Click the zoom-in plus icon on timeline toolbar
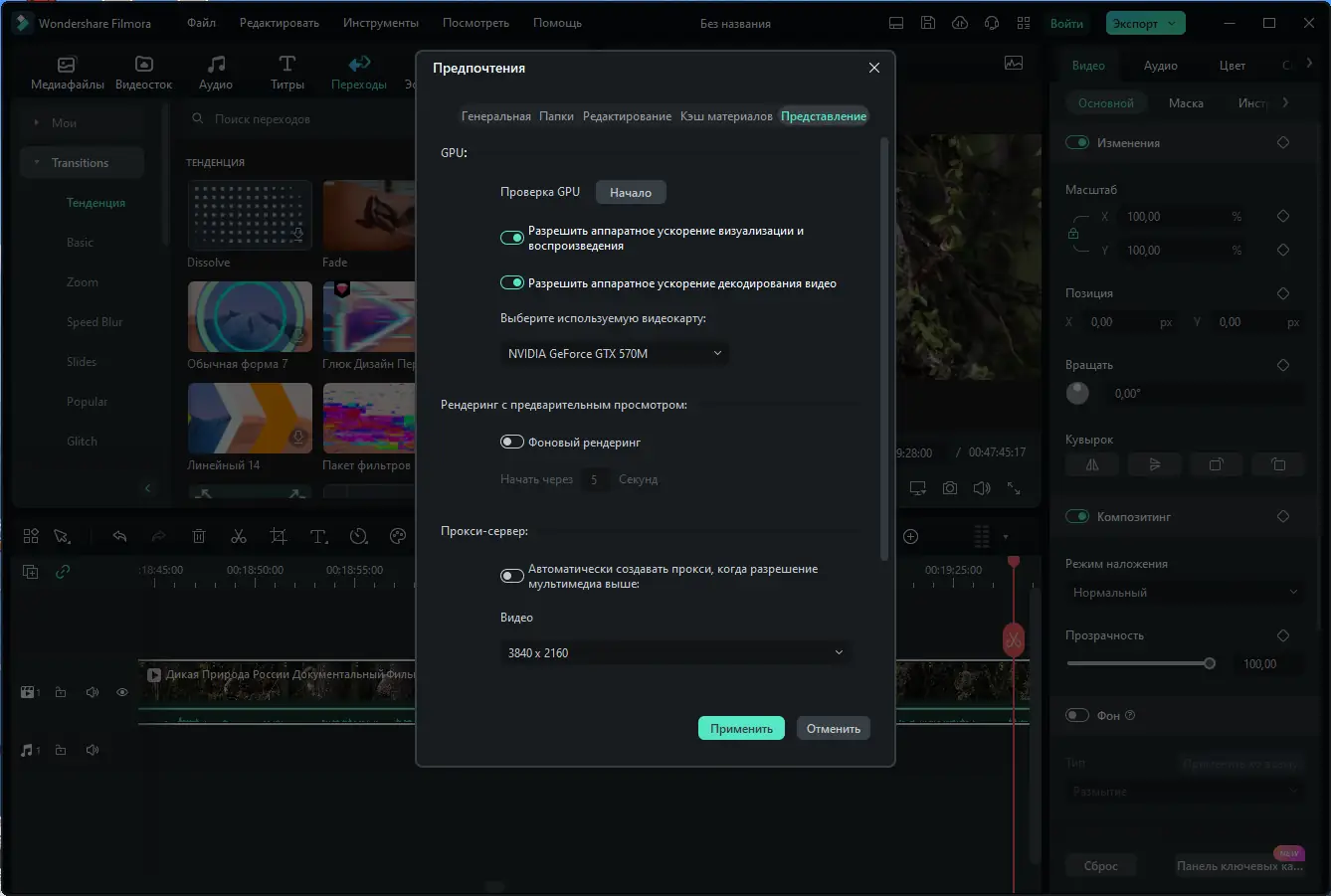The width and height of the screenshot is (1331, 896). [x=910, y=537]
